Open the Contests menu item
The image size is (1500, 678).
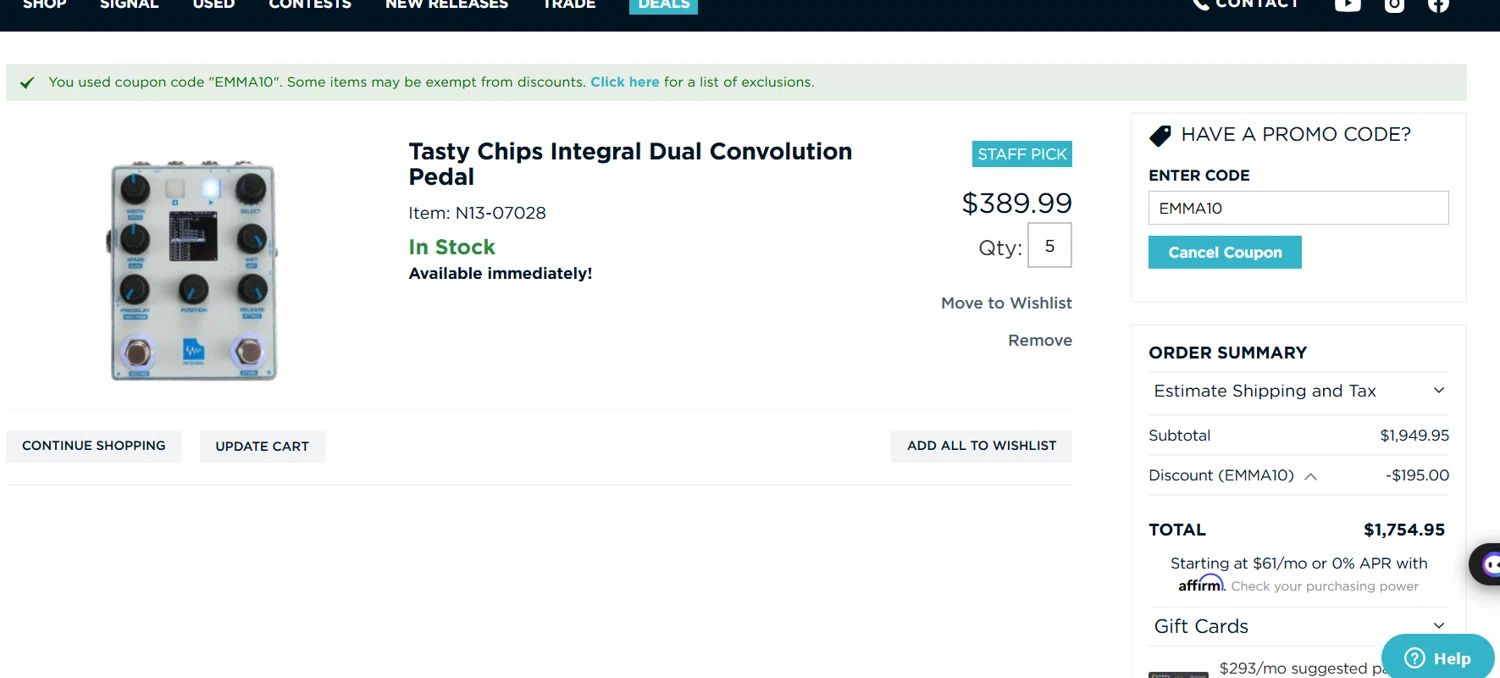pos(310,5)
